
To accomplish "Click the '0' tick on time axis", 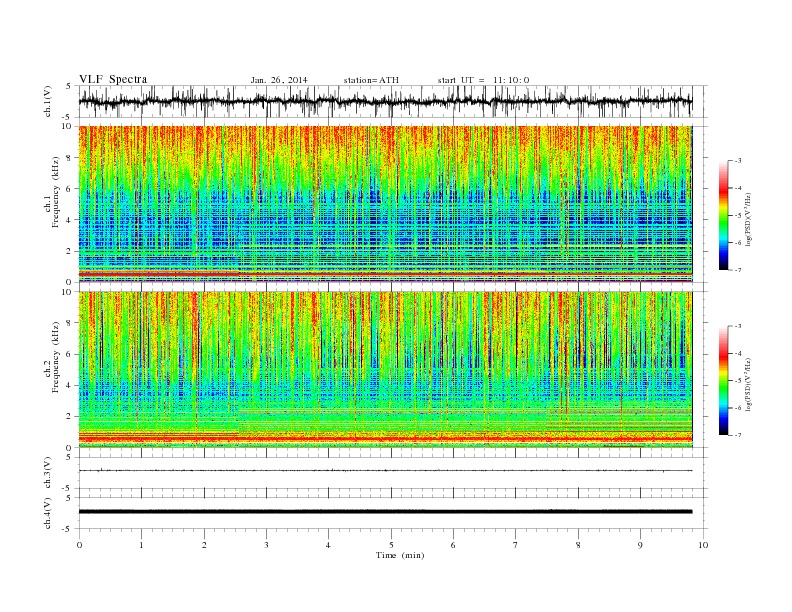I will click(x=79, y=545).
